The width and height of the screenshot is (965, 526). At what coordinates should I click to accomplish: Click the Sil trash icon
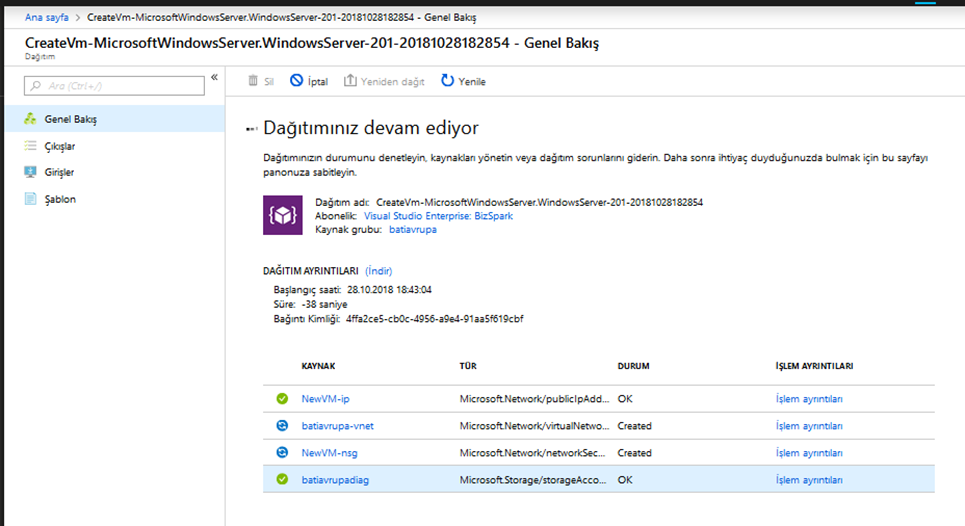click(x=253, y=81)
